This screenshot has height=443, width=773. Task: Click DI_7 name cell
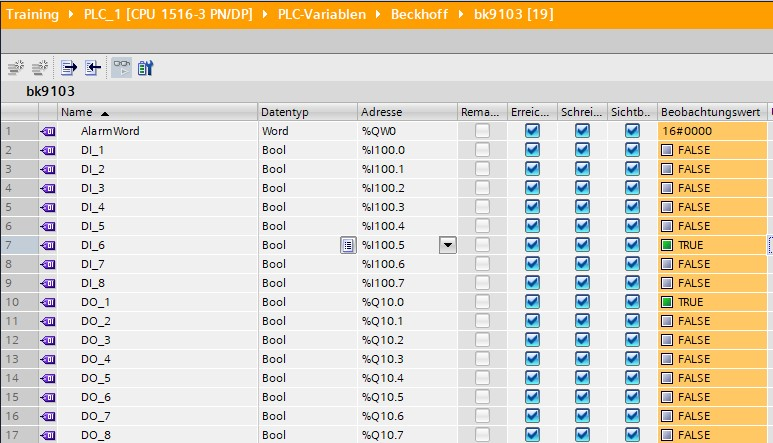(158, 264)
